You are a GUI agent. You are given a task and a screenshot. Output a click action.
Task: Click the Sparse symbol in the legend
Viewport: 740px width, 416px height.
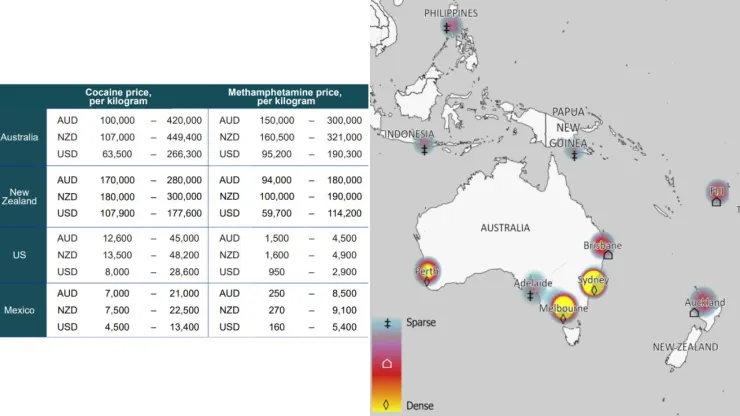387,323
